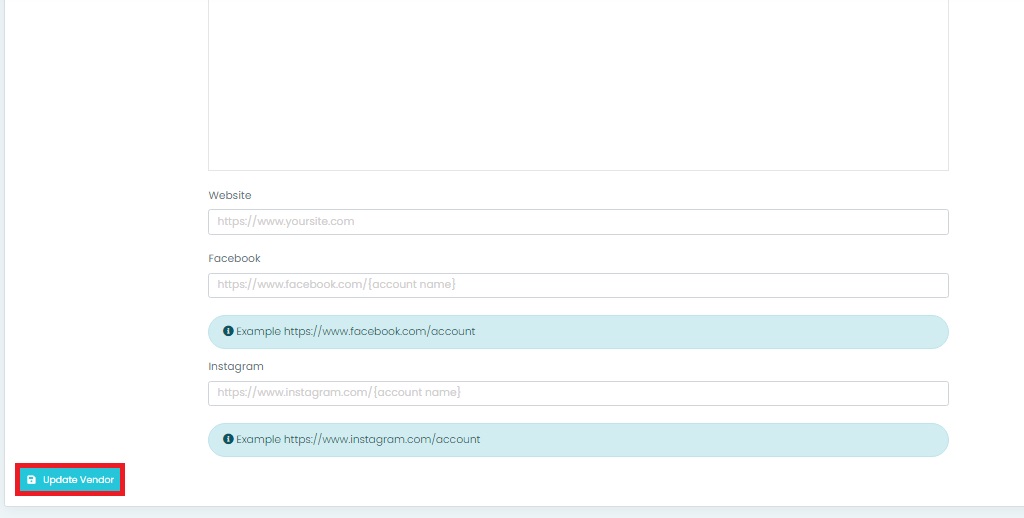Click the Instagram example URL text

point(382,439)
